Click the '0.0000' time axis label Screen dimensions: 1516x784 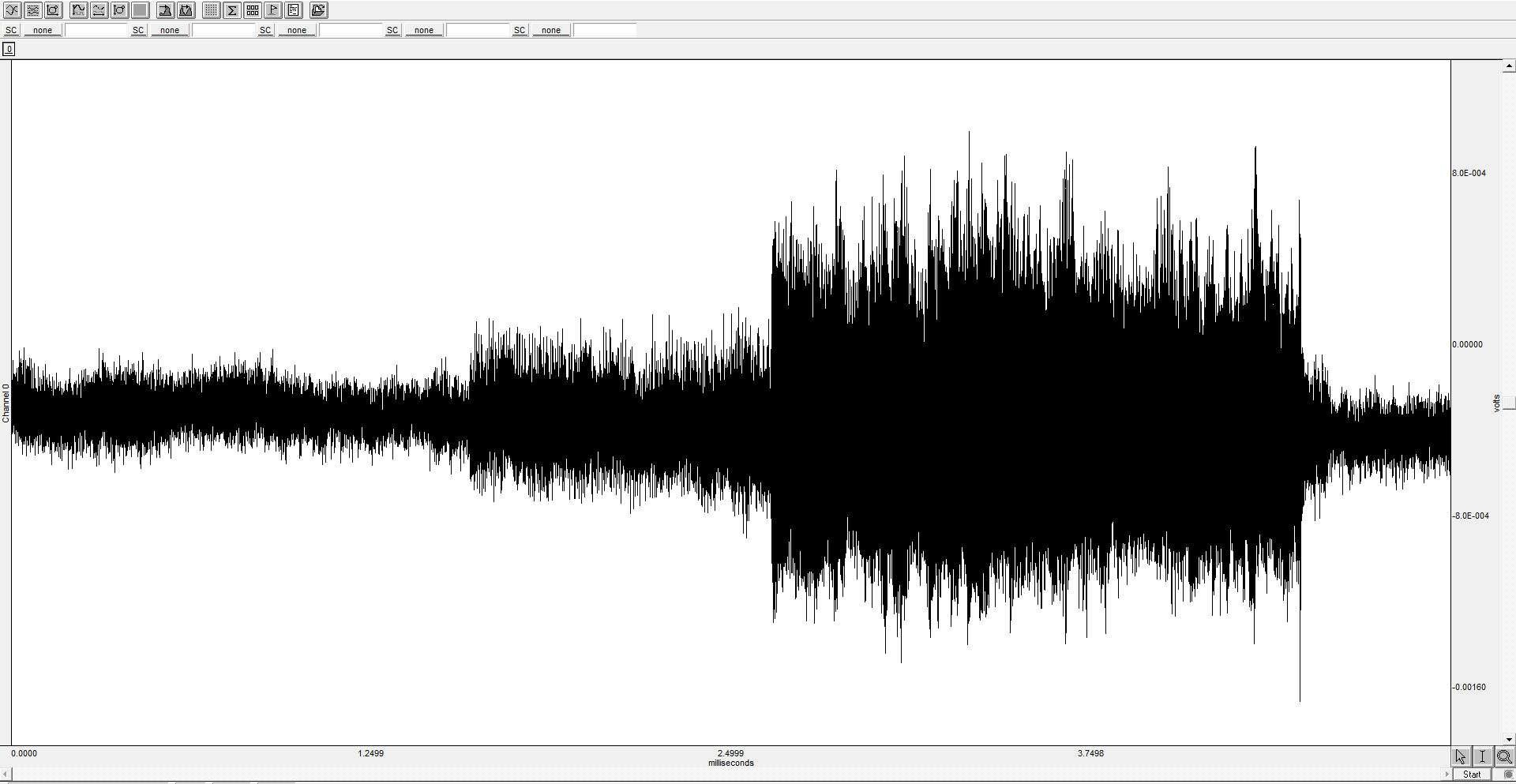pyautogui.click(x=24, y=753)
